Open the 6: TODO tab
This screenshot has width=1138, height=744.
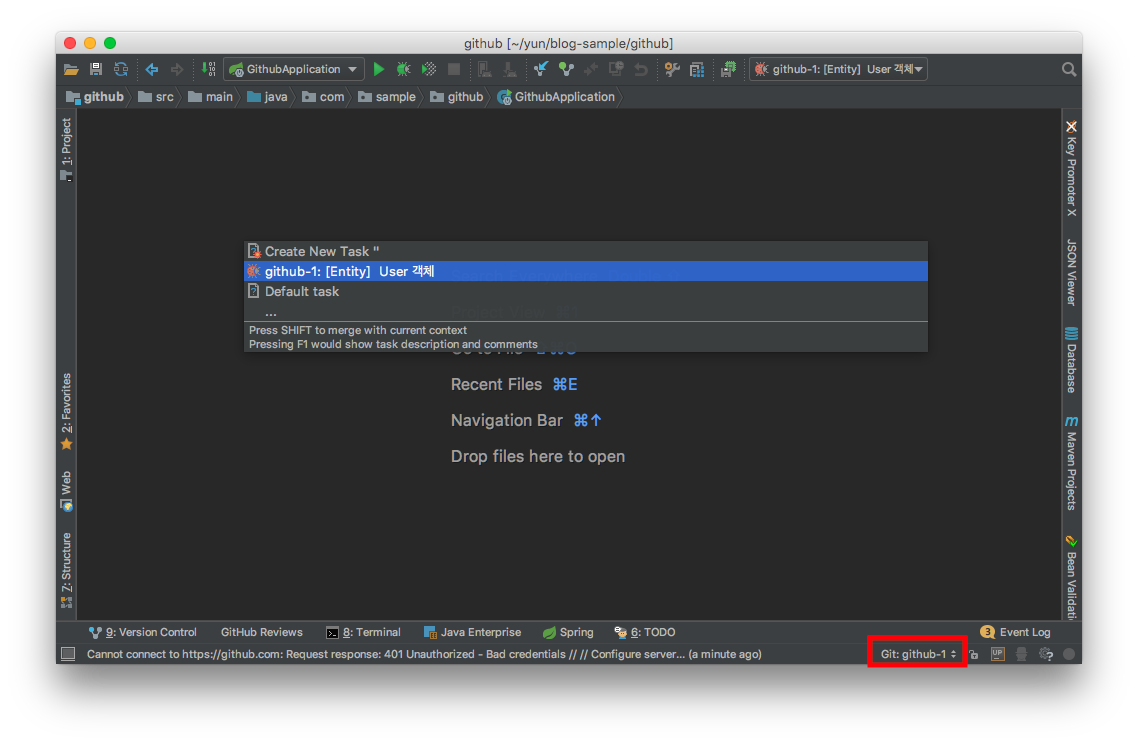click(644, 632)
